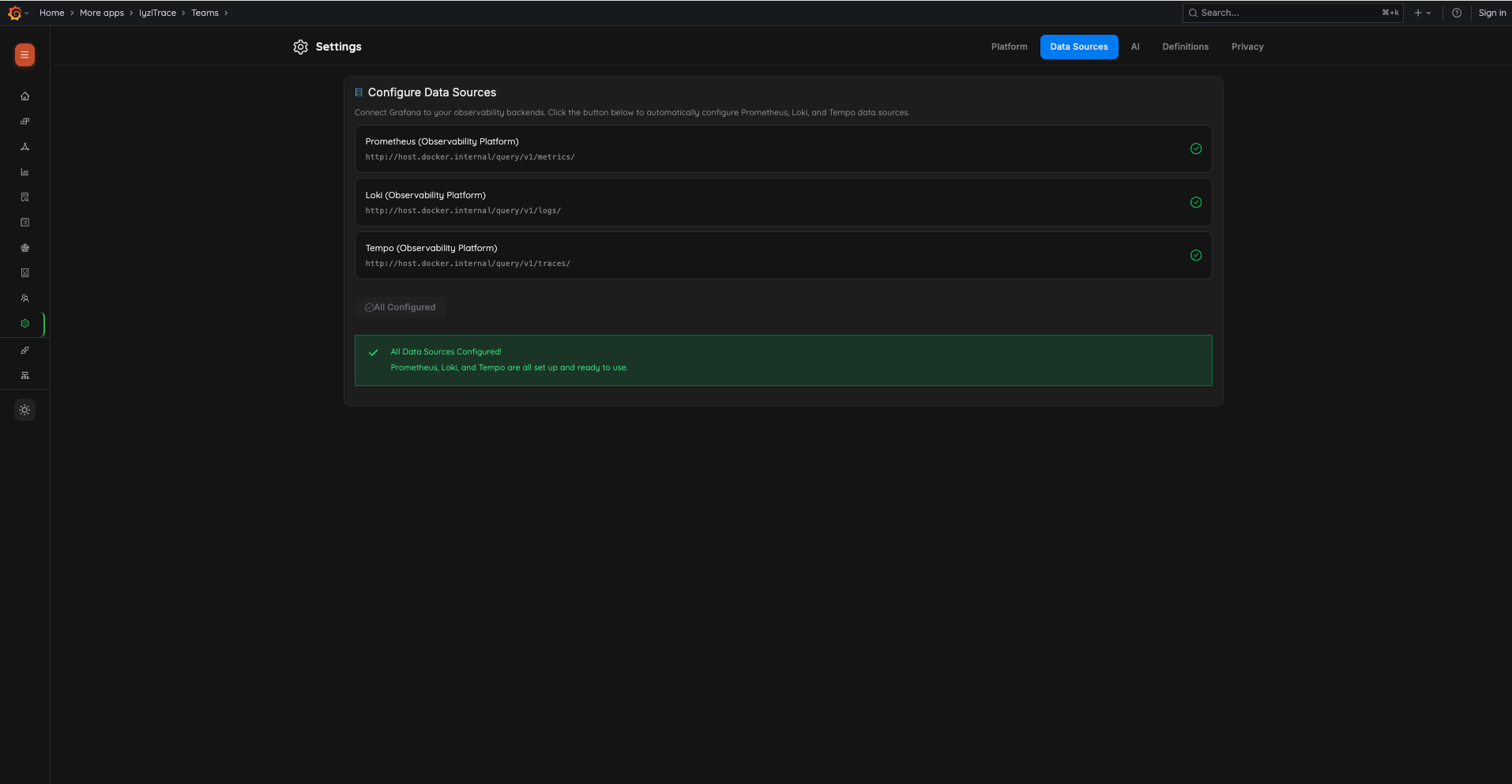Toggle the theme with the sun icon
This screenshot has height=784, width=1512.
pyautogui.click(x=24, y=409)
